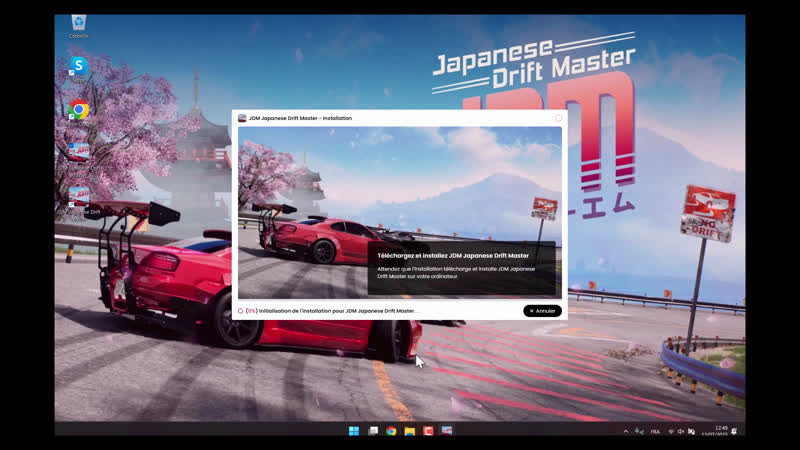Click the battery status tray icon
This screenshot has height=450, width=800.
[691, 432]
